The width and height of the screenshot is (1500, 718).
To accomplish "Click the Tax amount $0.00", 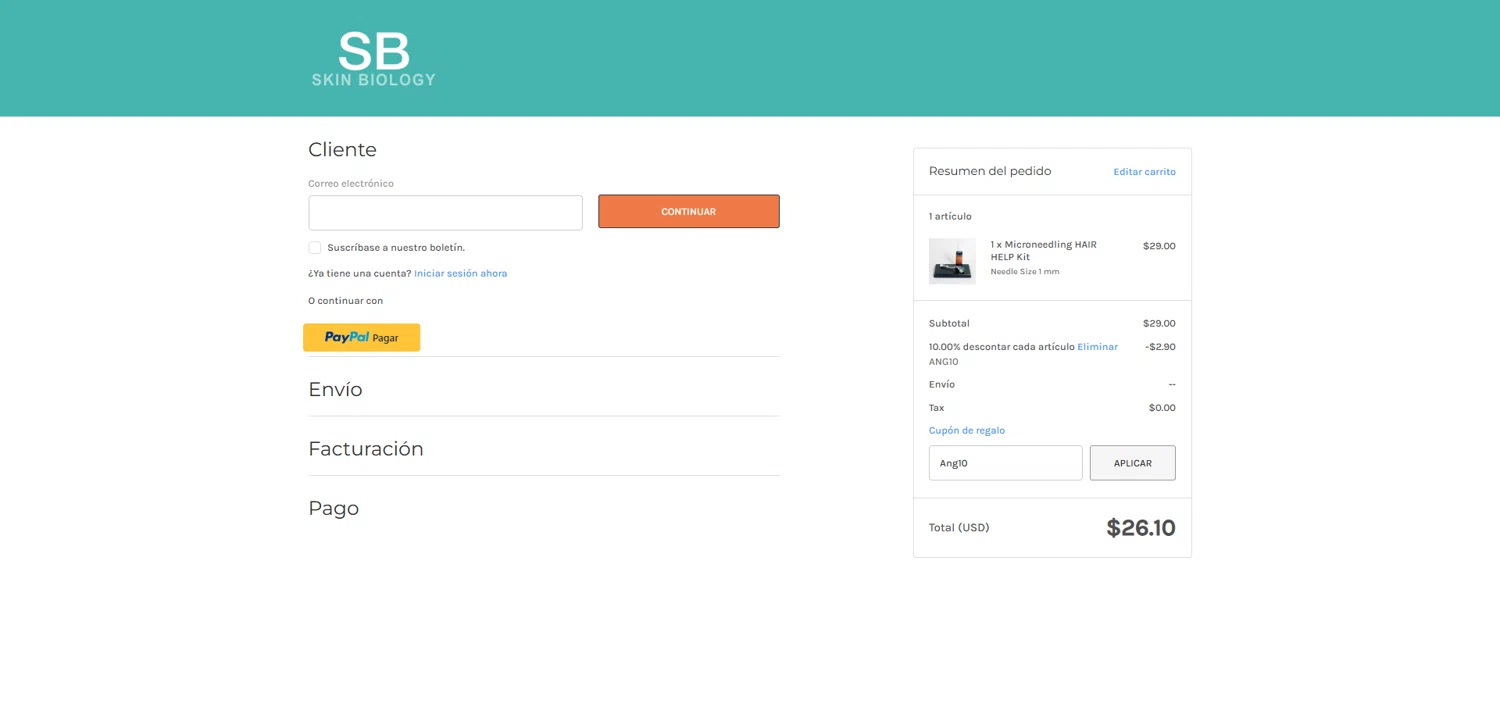I will 1162,408.
